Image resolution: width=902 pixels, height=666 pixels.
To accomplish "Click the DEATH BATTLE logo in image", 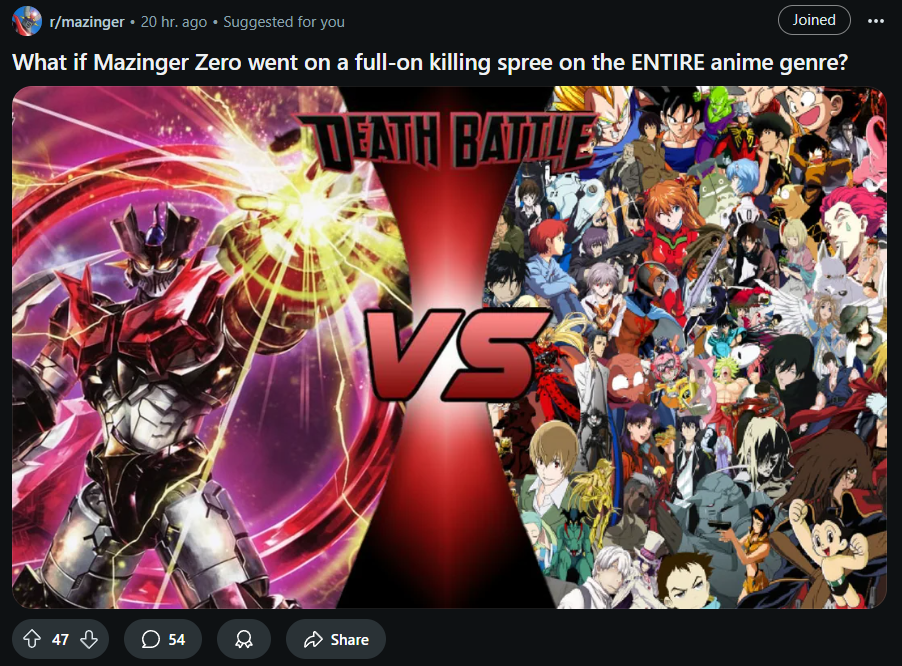I will pyautogui.click(x=448, y=140).
